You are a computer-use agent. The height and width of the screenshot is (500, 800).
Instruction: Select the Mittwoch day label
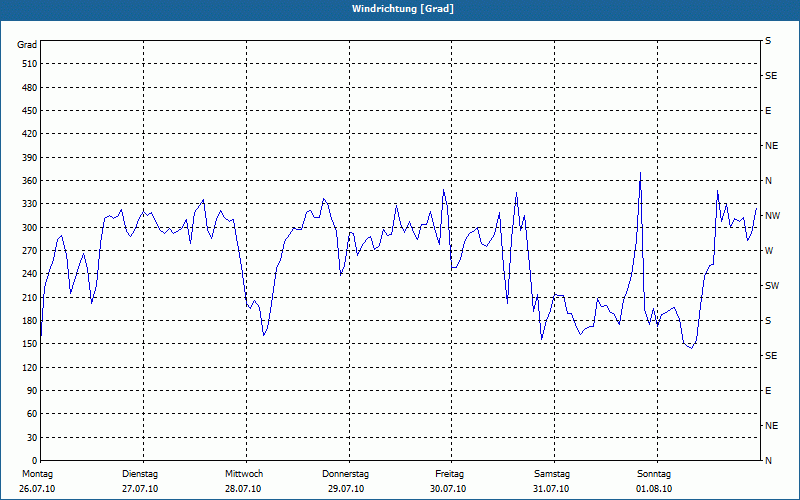(x=244, y=474)
